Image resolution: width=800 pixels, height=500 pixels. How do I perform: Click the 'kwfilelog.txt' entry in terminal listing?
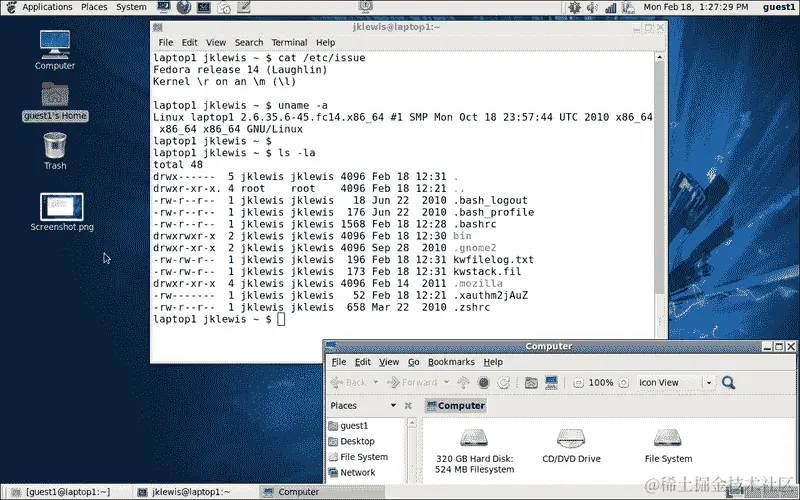(493, 260)
